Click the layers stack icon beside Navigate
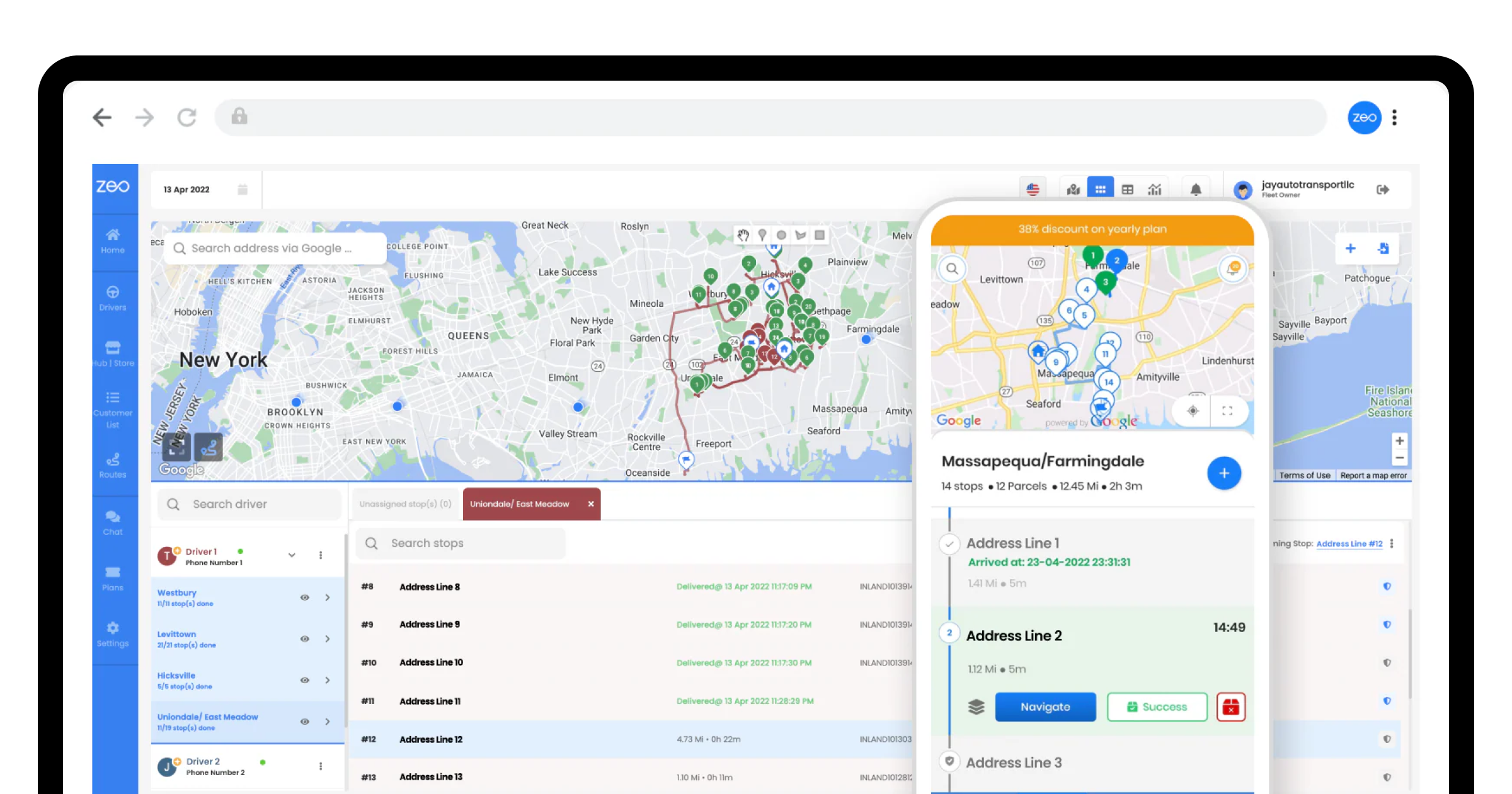This screenshot has height=794, width=1512. click(x=976, y=707)
